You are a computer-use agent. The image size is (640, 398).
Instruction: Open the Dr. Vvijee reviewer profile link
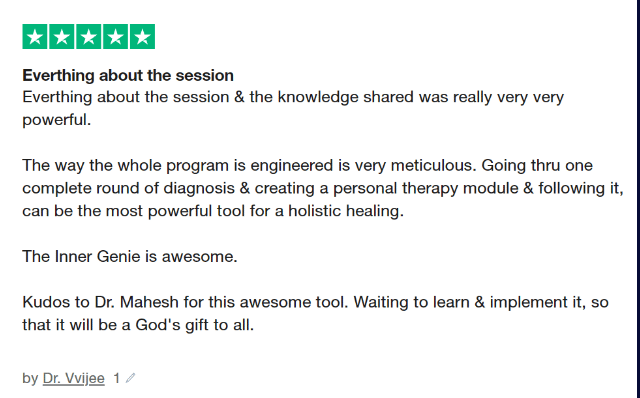(73, 378)
